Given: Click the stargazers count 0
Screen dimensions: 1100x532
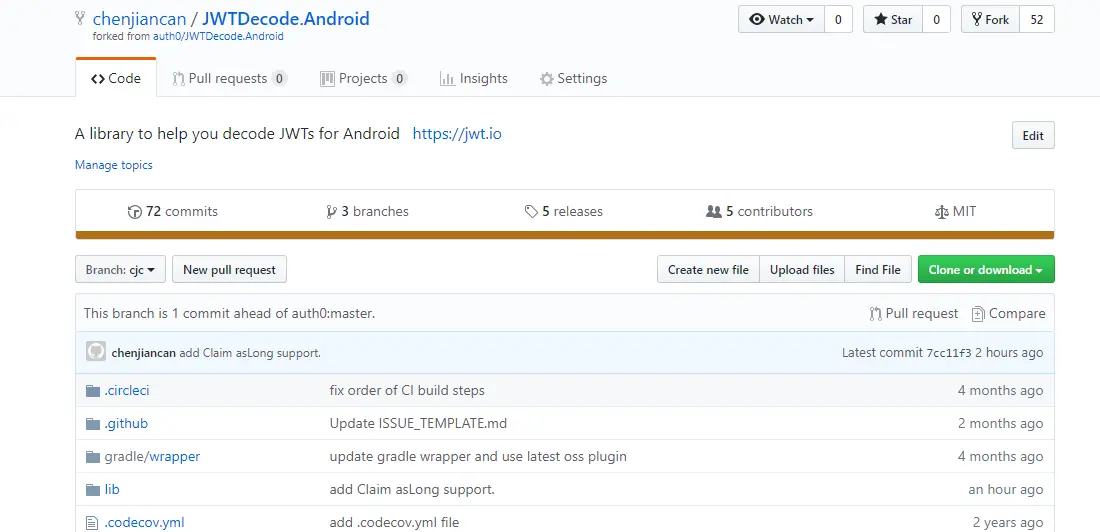Looking at the screenshot, I should point(936,20).
